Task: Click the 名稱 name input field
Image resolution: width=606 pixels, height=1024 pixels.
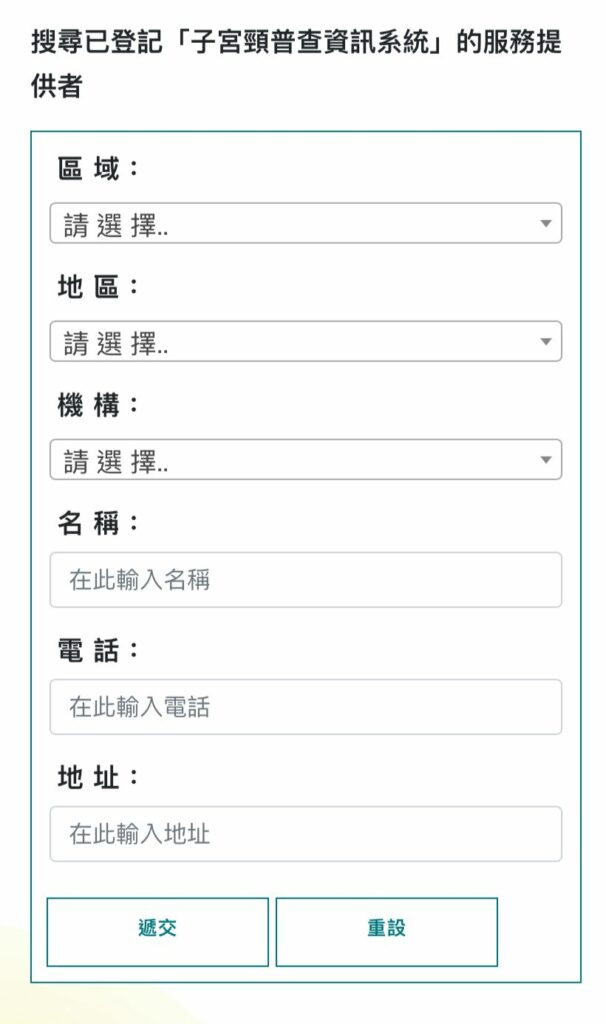Action: pyautogui.click(x=303, y=580)
